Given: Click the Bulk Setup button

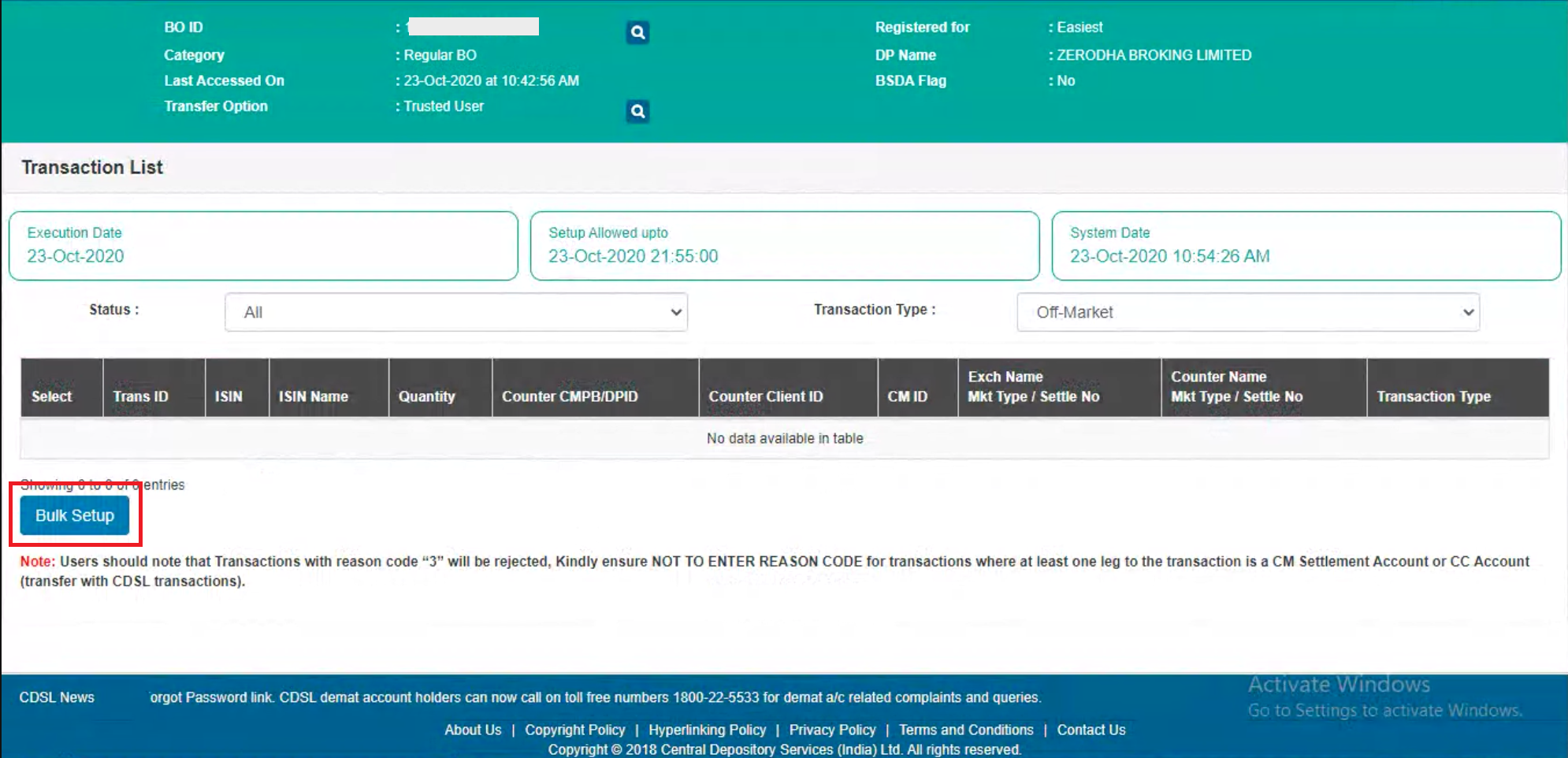Looking at the screenshot, I should coord(75,515).
